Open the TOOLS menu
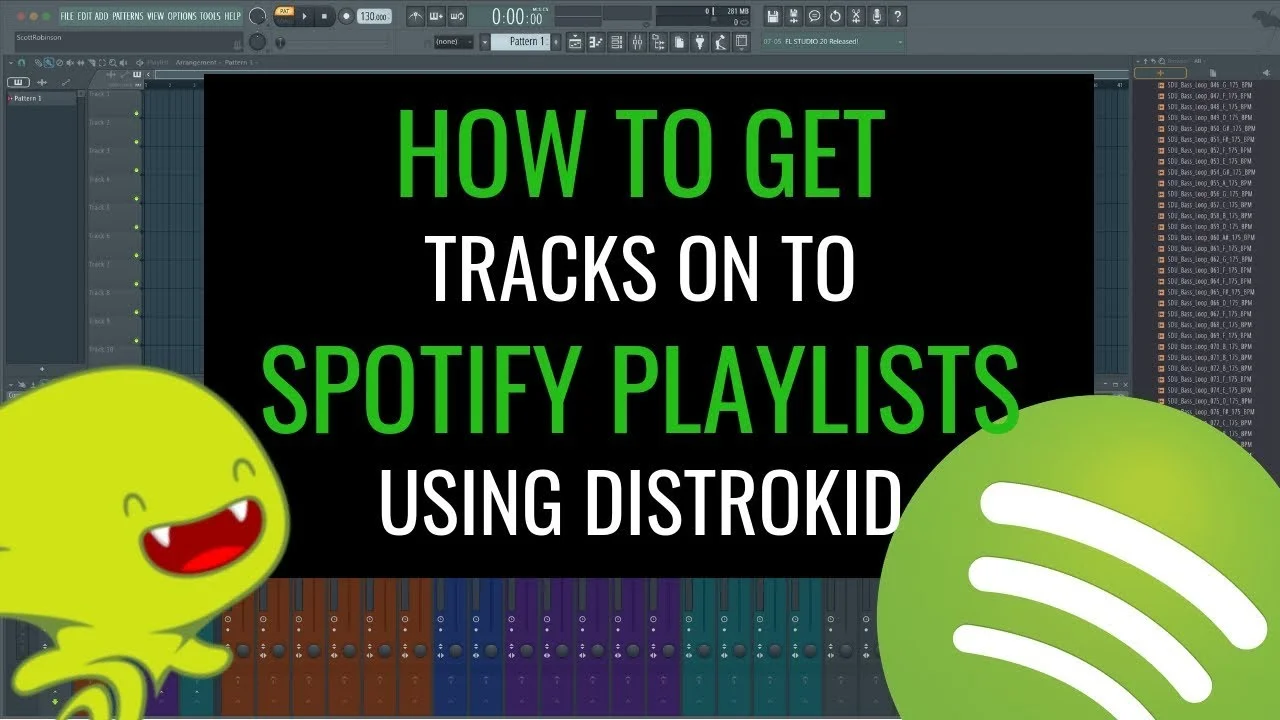The width and height of the screenshot is (1280, 720). [210, 16]
